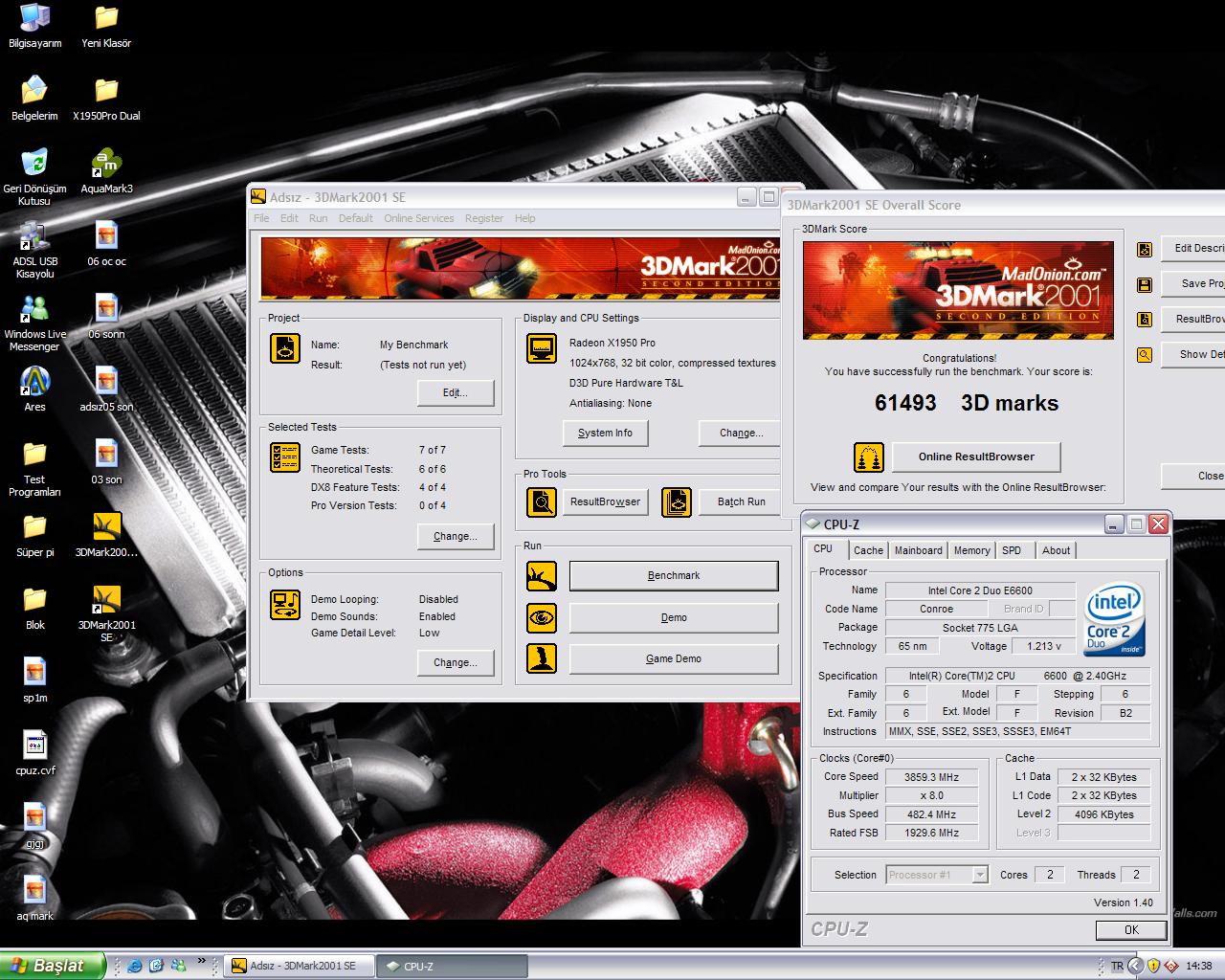Open the Test Programları folder

pyautogui.click(x=34, y=468)
